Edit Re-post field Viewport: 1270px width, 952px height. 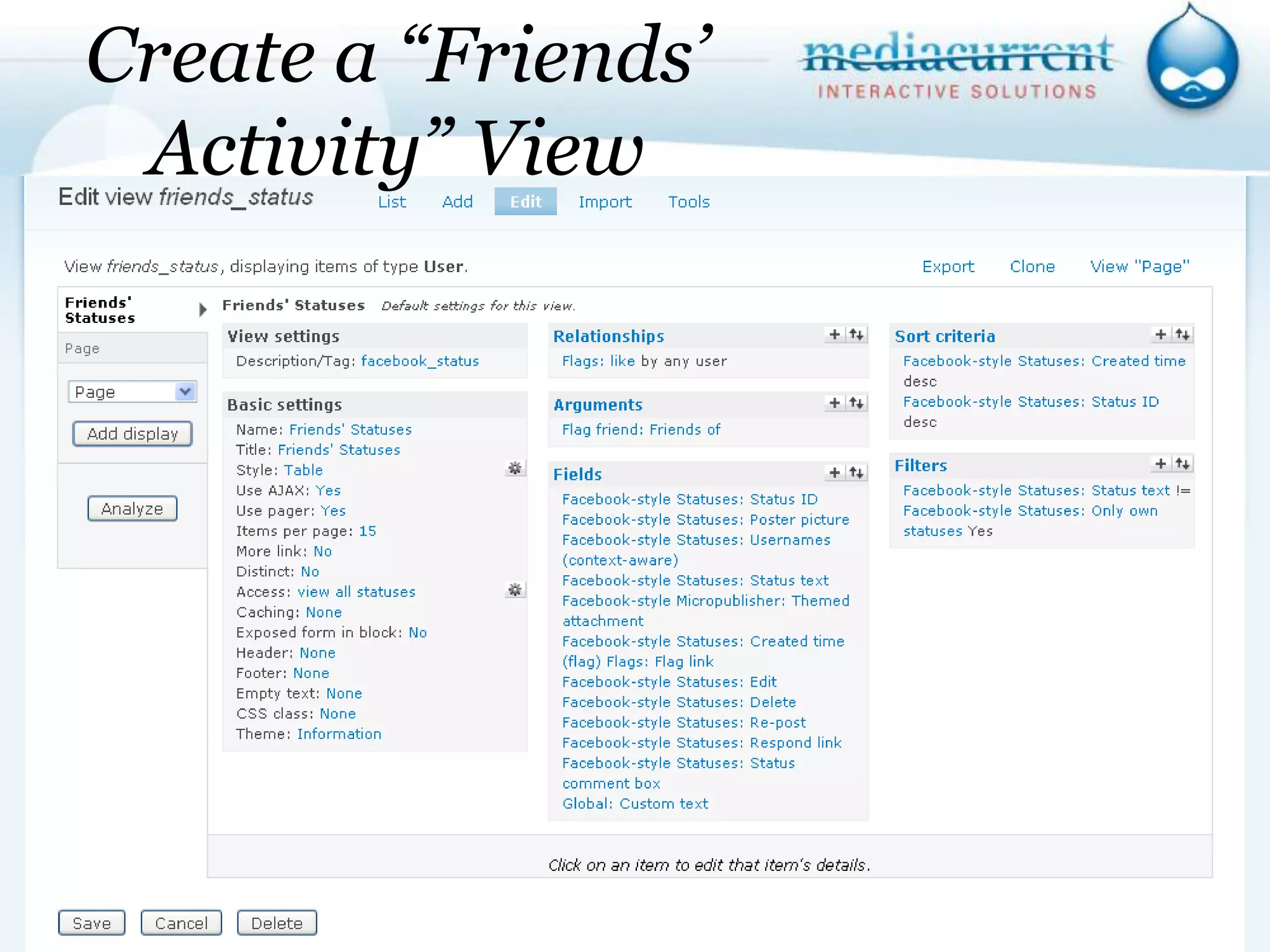[684, 722]
